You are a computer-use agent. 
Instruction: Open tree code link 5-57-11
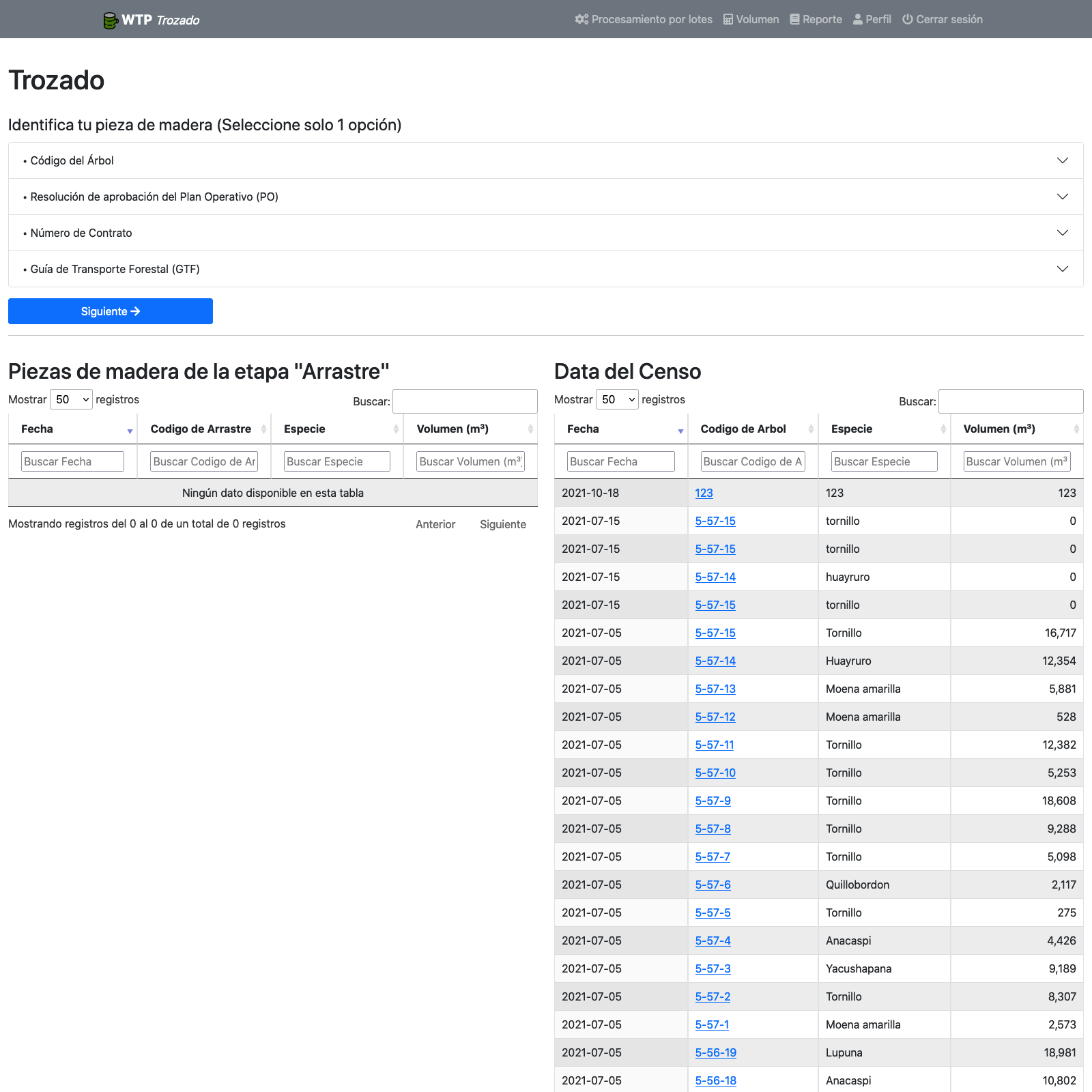pos(715,745)
